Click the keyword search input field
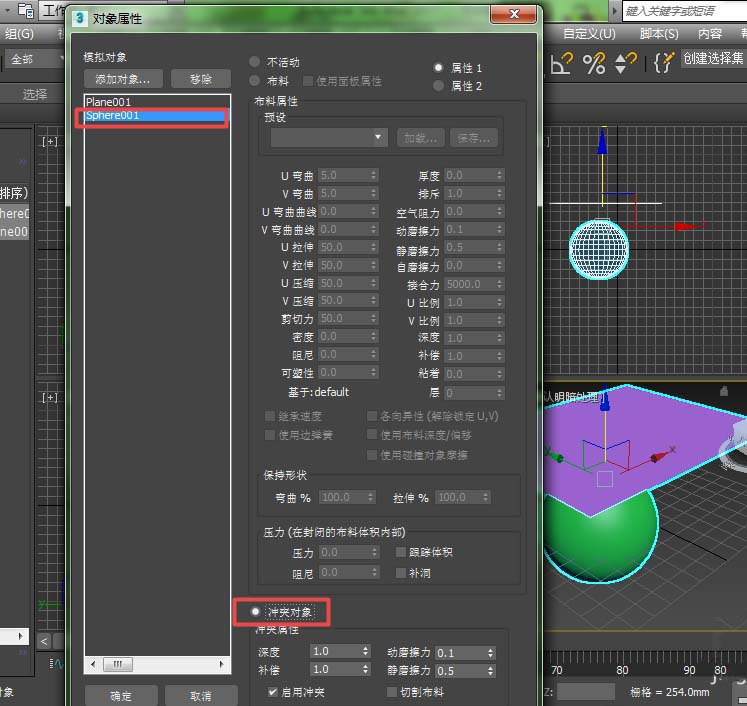Viewport: 747px width, 706px height. (x=685, y=10)
